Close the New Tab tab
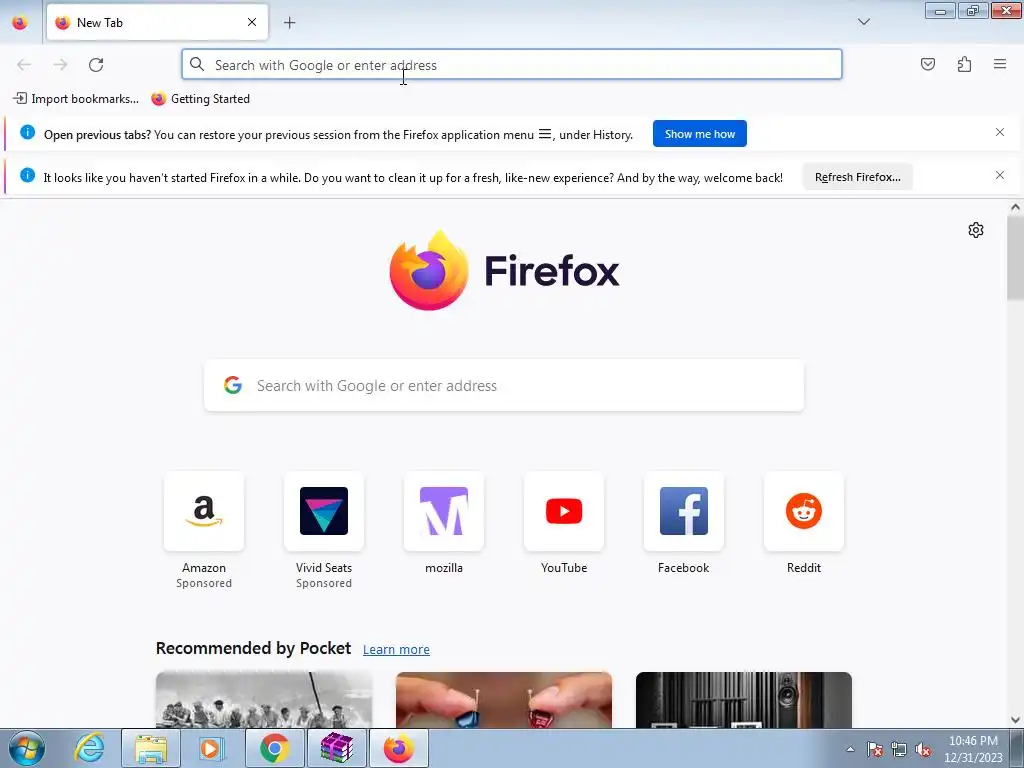Image resolution: width=1024 pixels, height=768 pixels. coord(251,22)
